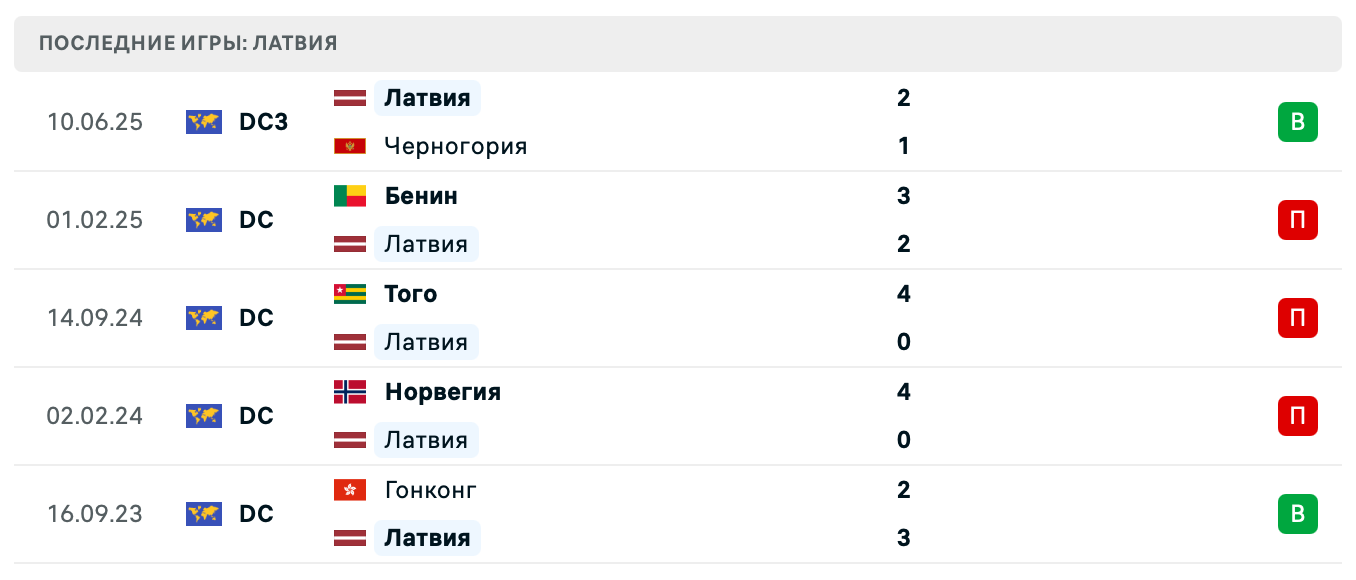Open the Черногория team link
This screenshot has width=1356, height=580.
tap(455, 146)
